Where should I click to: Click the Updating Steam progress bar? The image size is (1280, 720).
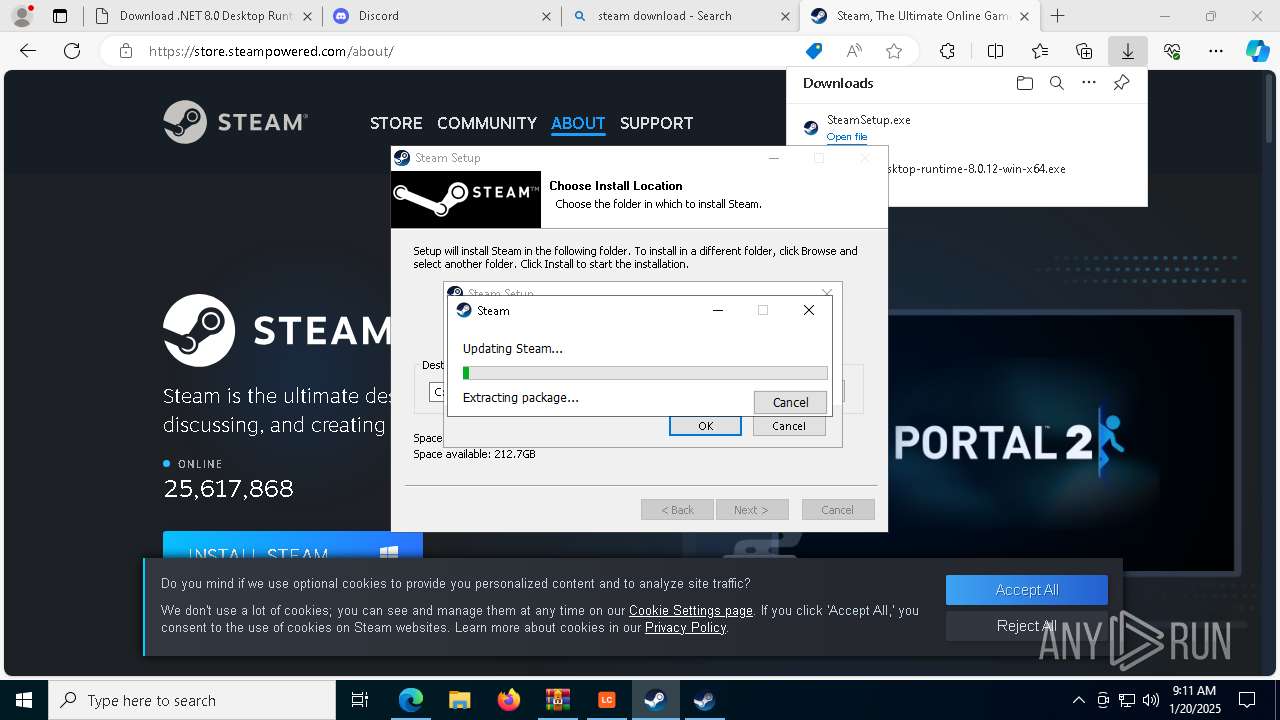click(645, 373)
